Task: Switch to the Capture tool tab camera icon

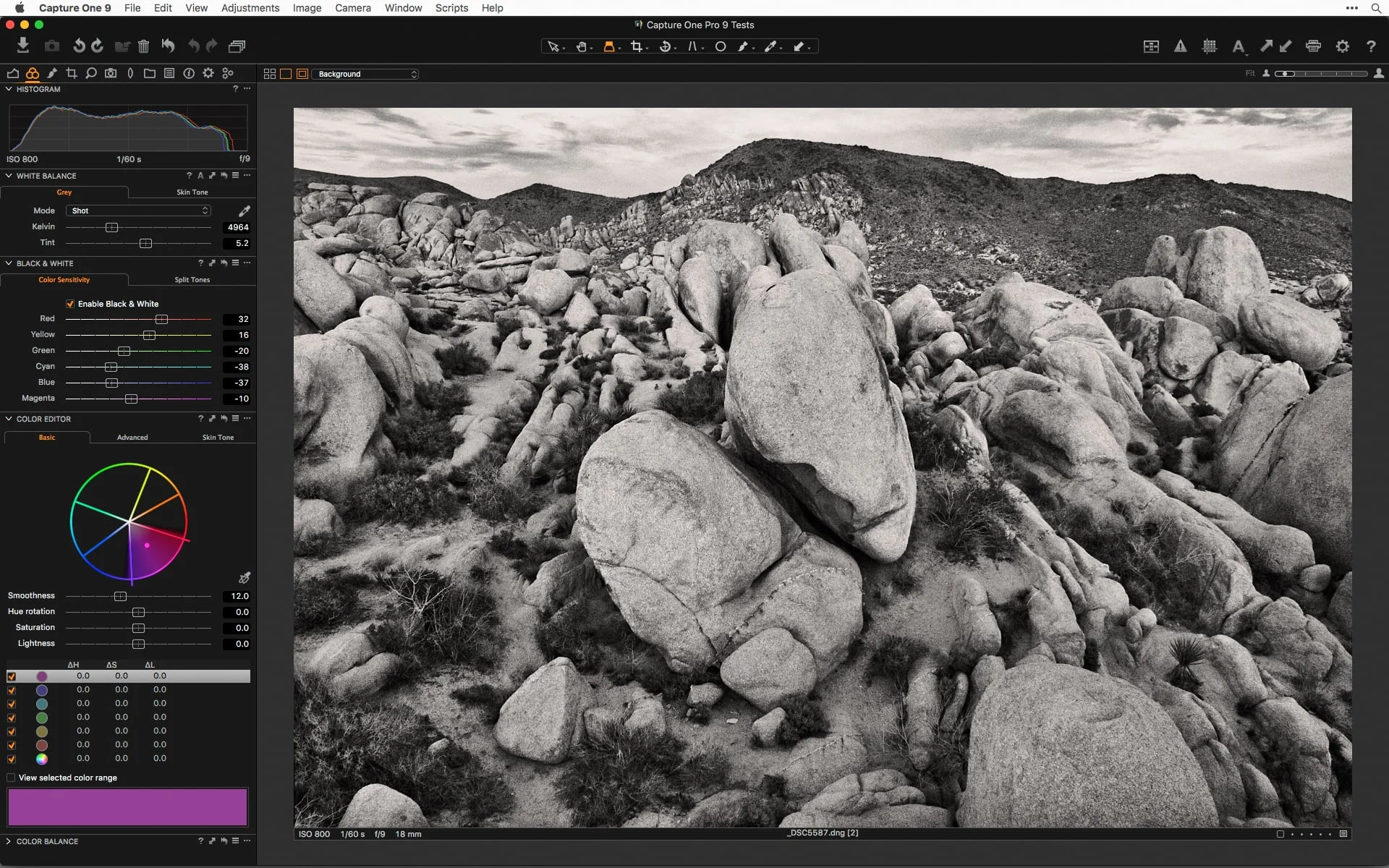Action: point(110,73)
